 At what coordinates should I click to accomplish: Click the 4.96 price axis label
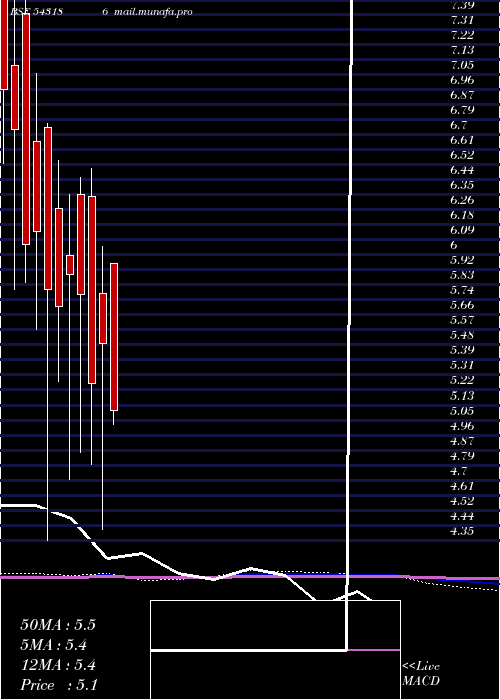click(x=462, y=425)
